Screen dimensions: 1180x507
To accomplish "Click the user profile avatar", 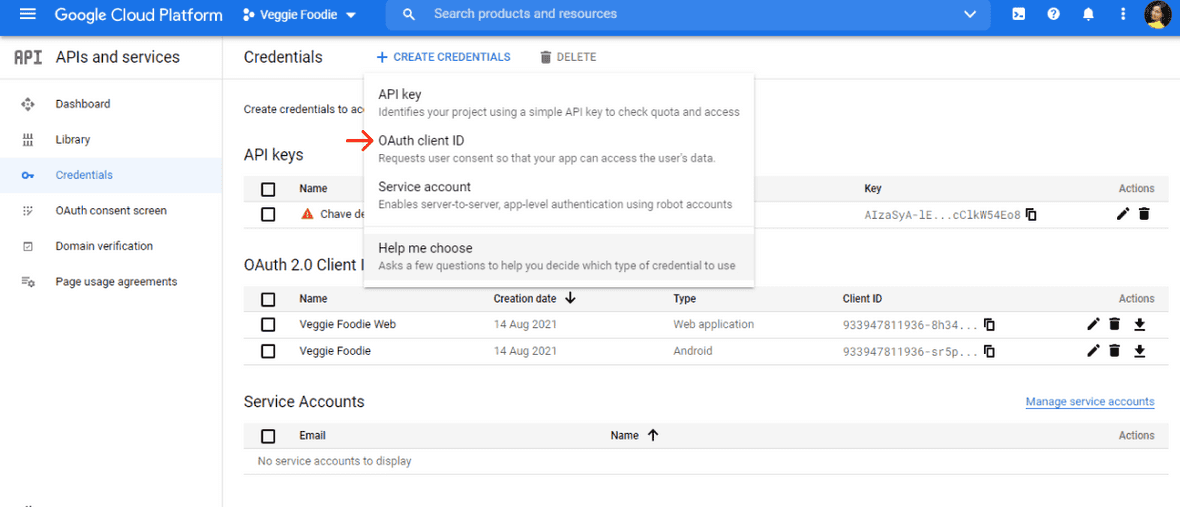I will coord(1157,14).
